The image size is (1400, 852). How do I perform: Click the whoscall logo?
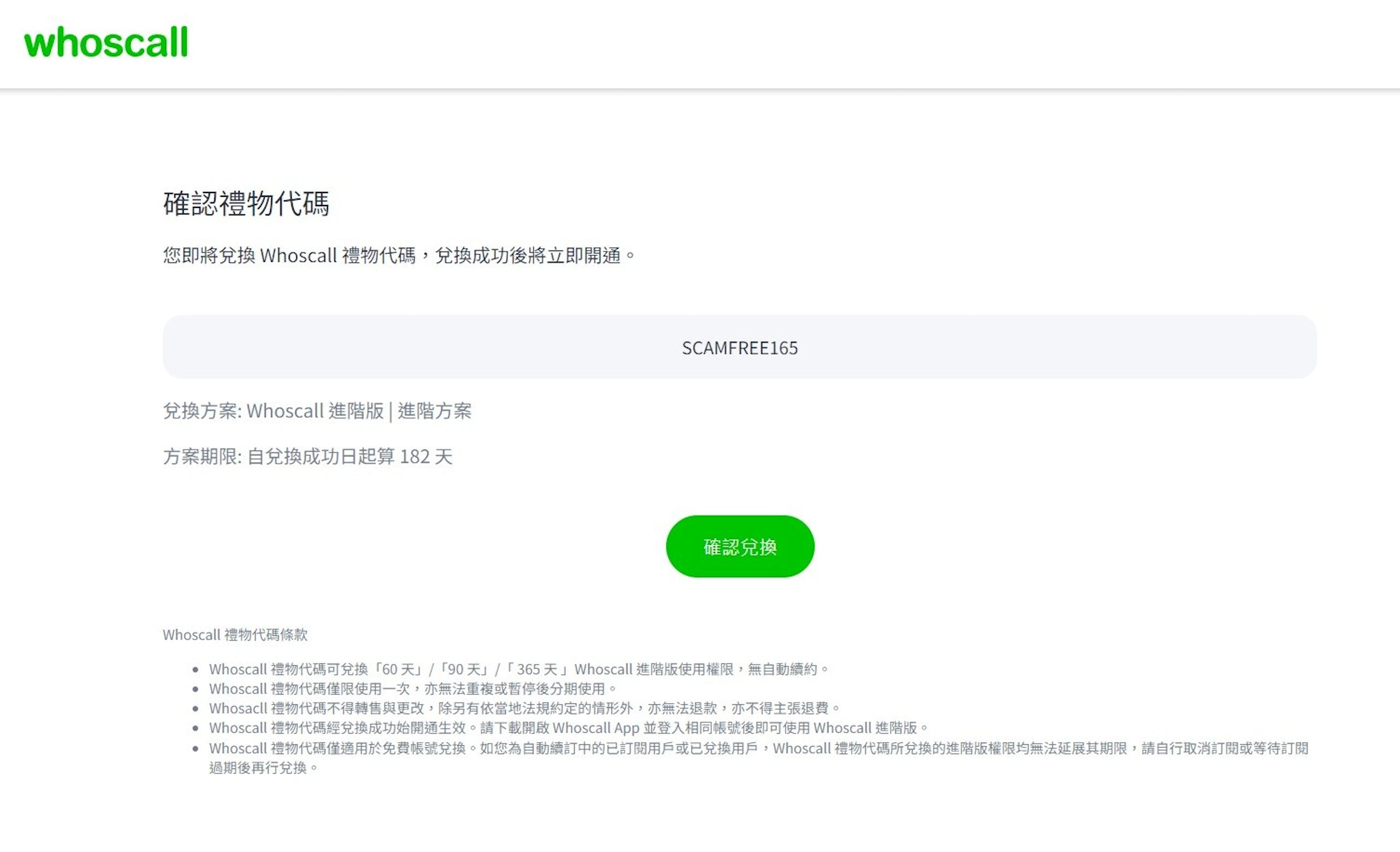click(x=106, y=42)
